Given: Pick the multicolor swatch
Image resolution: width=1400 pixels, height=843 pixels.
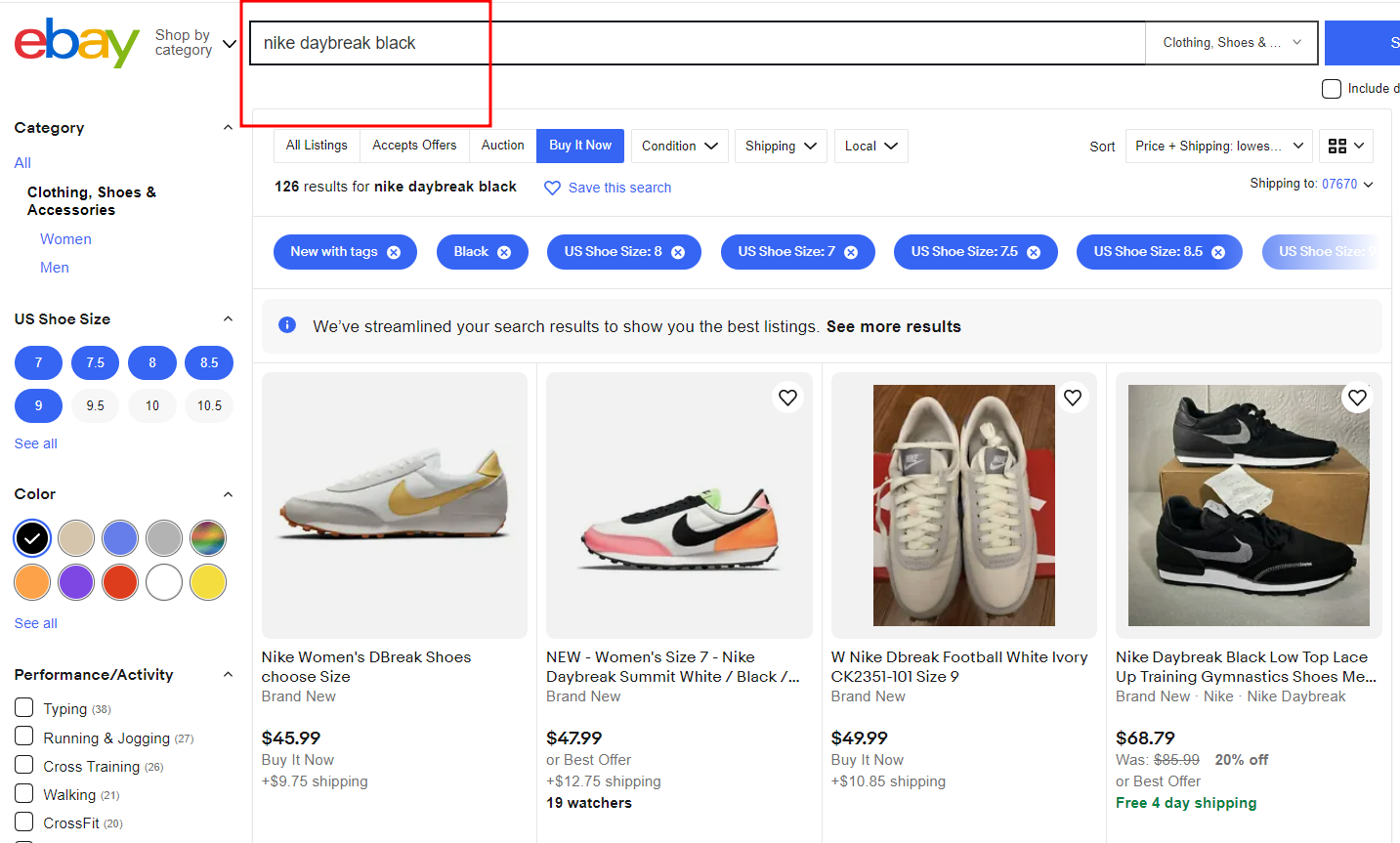Looking at the screenshot, I should [x=208, y=538].
